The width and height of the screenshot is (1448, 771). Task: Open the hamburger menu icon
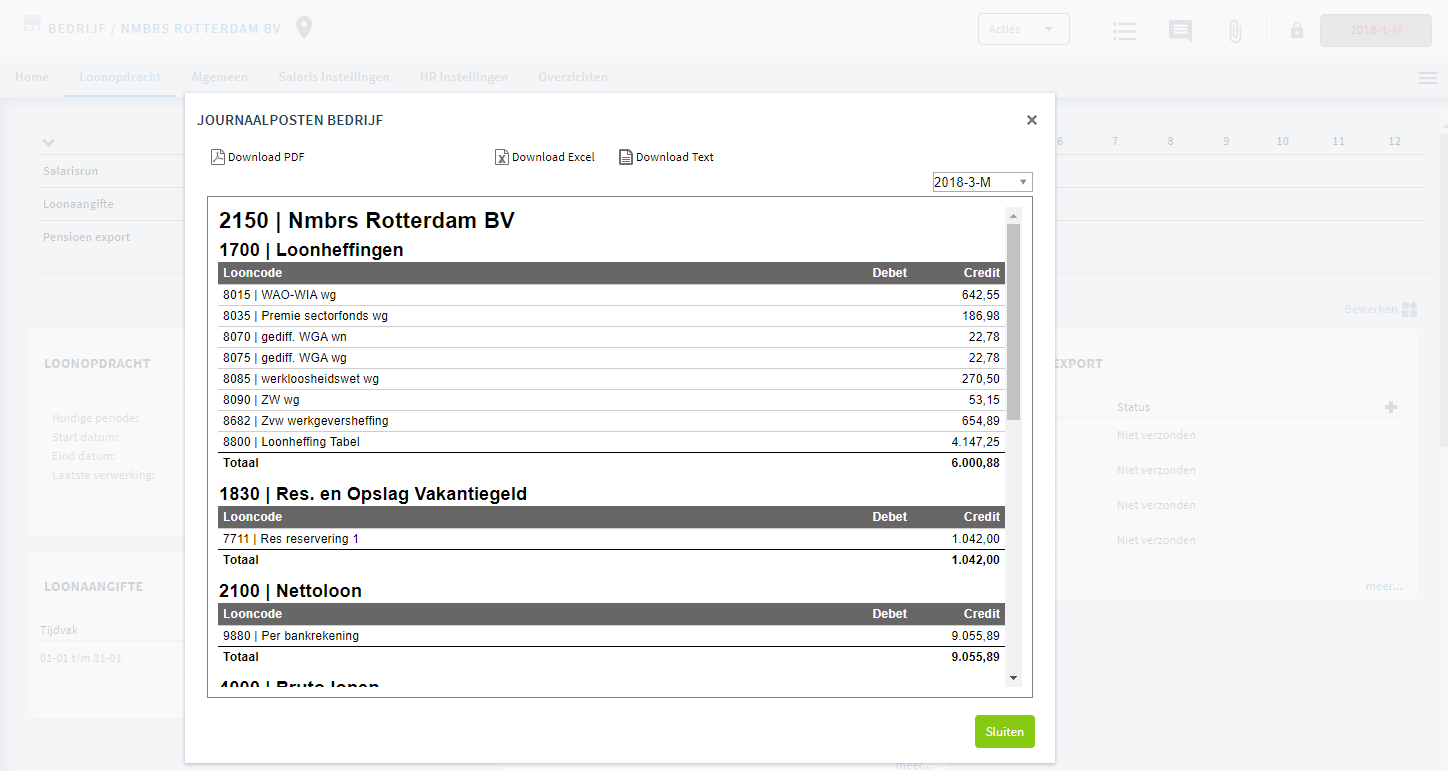1427,78
